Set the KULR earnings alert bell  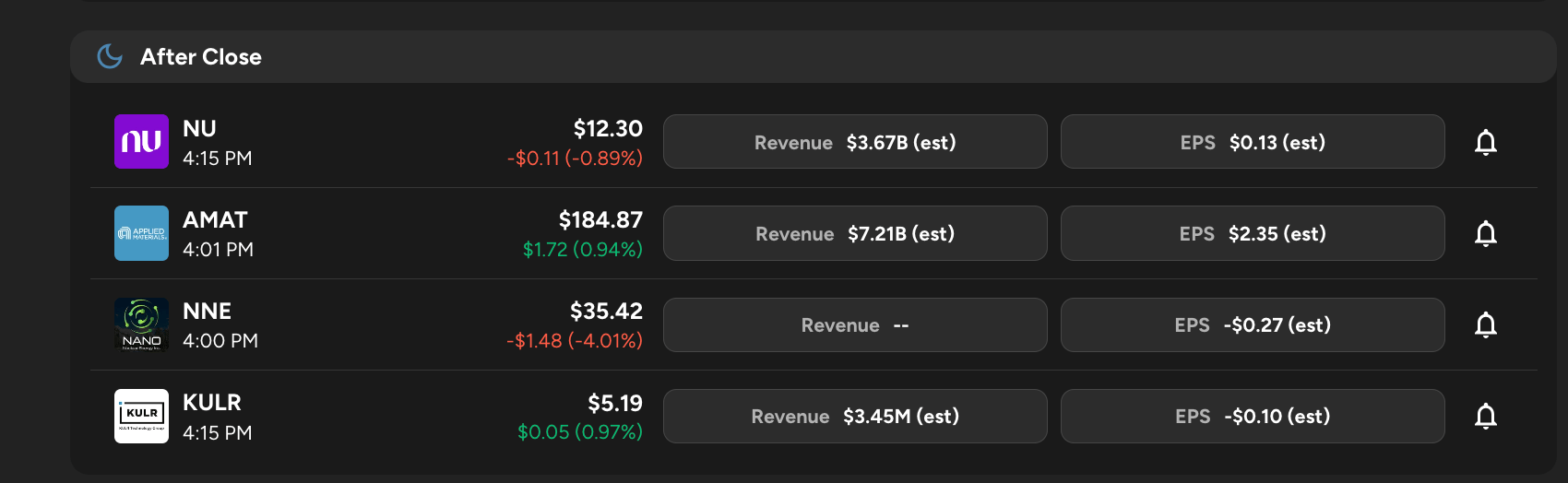pyautogui.click(x=1485, y=416)
